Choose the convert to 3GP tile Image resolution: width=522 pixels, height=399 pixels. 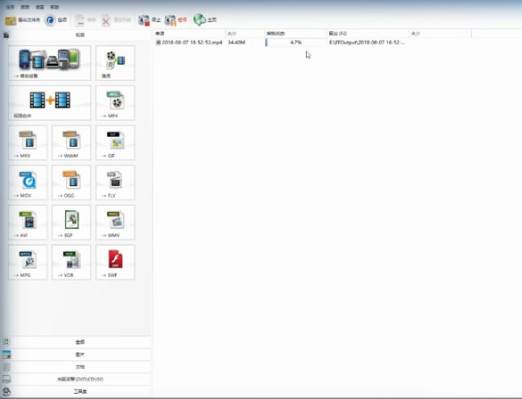click(x=71, y=222)
